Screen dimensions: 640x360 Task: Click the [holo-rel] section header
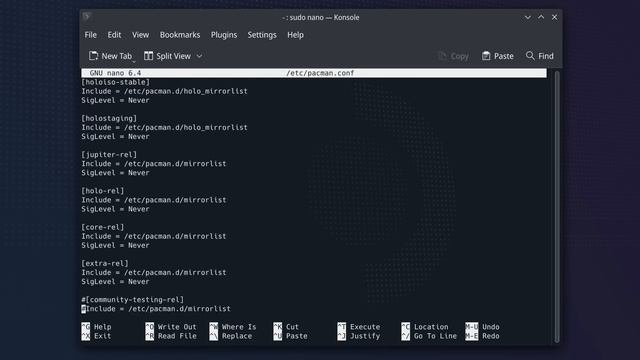pyautogui.click(x=102, y=191)
